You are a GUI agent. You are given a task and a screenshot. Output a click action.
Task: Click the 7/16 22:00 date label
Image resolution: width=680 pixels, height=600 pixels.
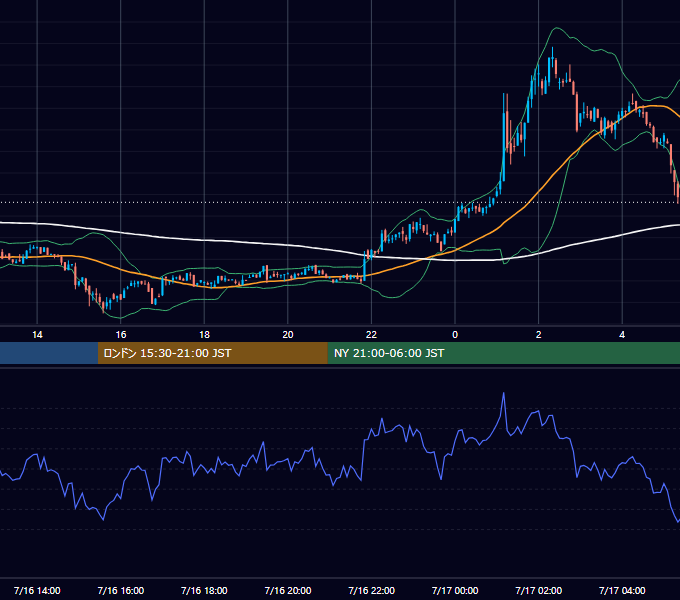tap(371, 590)
